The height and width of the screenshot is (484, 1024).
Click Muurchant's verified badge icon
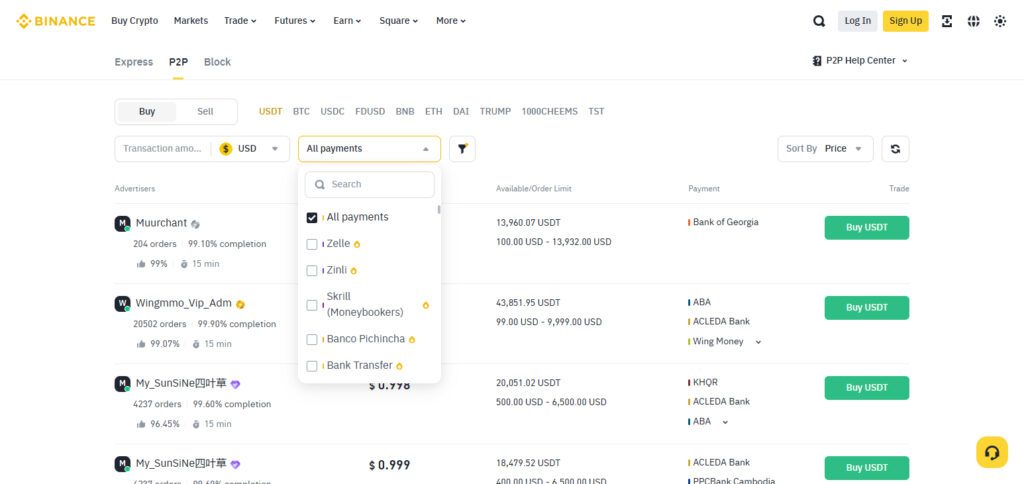point(195,224)
